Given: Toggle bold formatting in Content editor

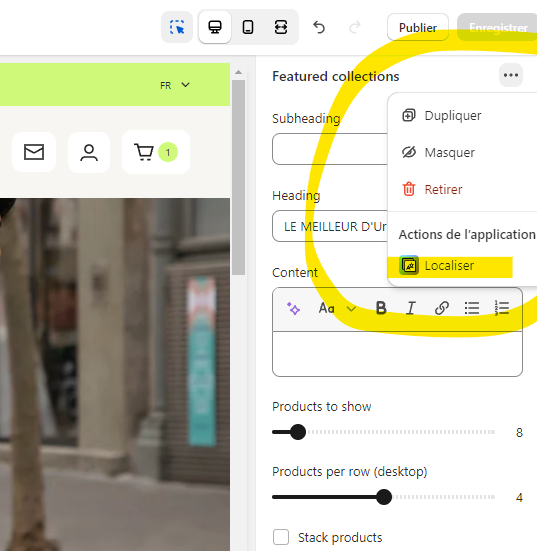Looking at the screenshot, I should 381,308.
